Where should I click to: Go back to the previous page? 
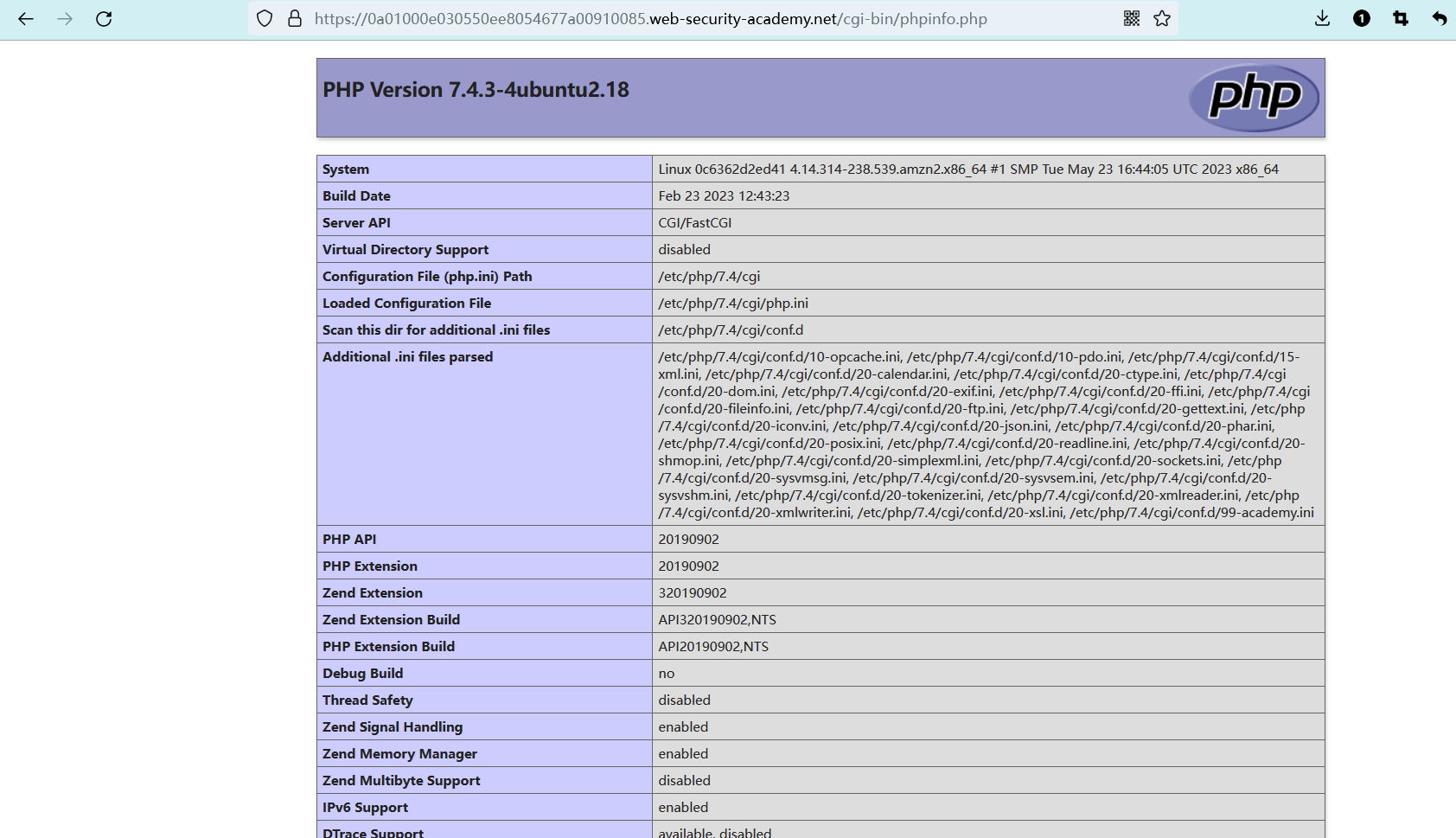click(x=26, y=19)
